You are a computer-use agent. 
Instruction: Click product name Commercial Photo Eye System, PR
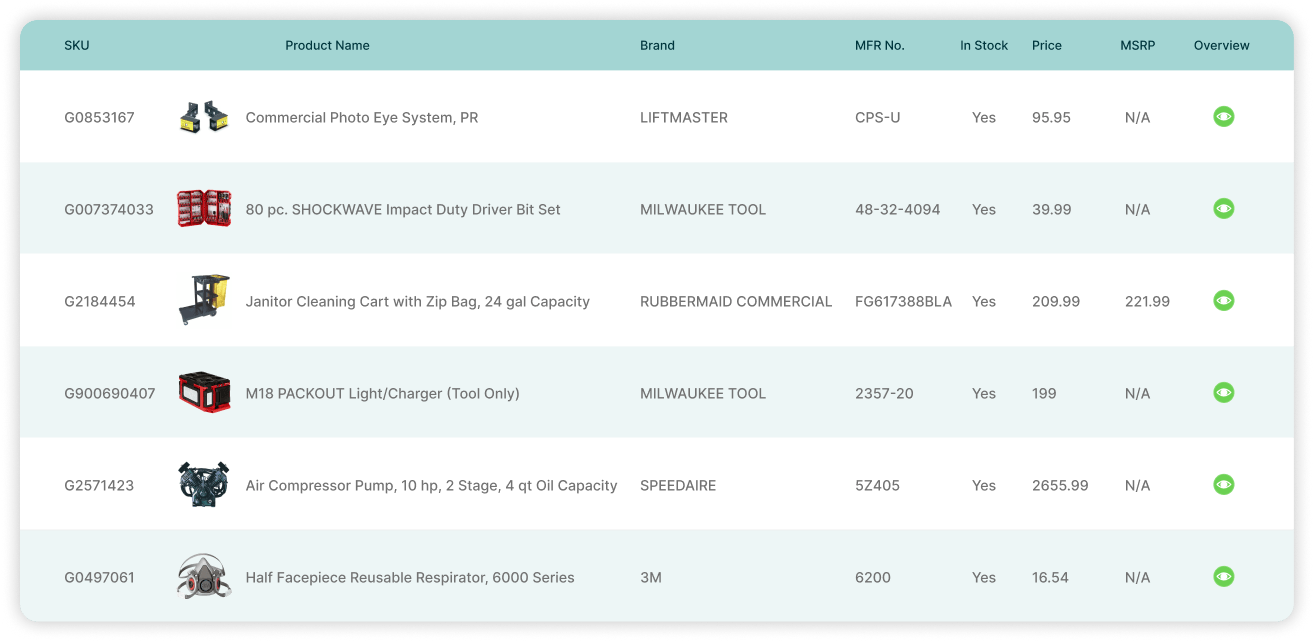[x=362, y=117]
